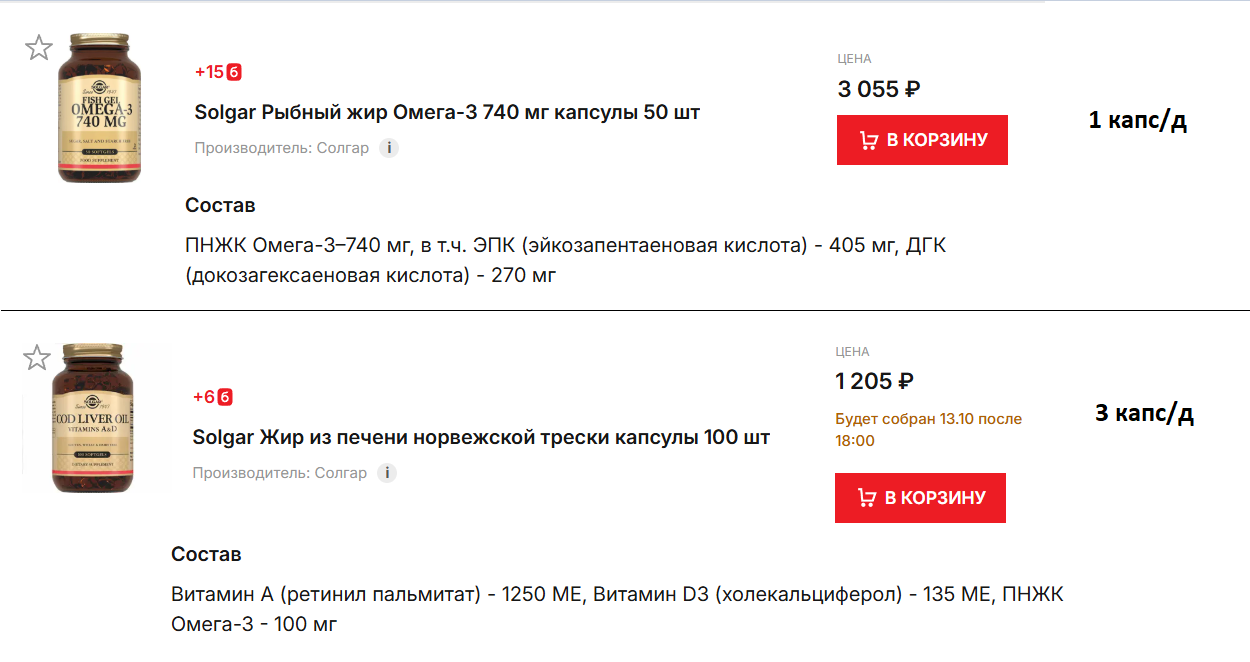
Task: Click the 3 055 ₽ price
Action: [x=878, y=89]
